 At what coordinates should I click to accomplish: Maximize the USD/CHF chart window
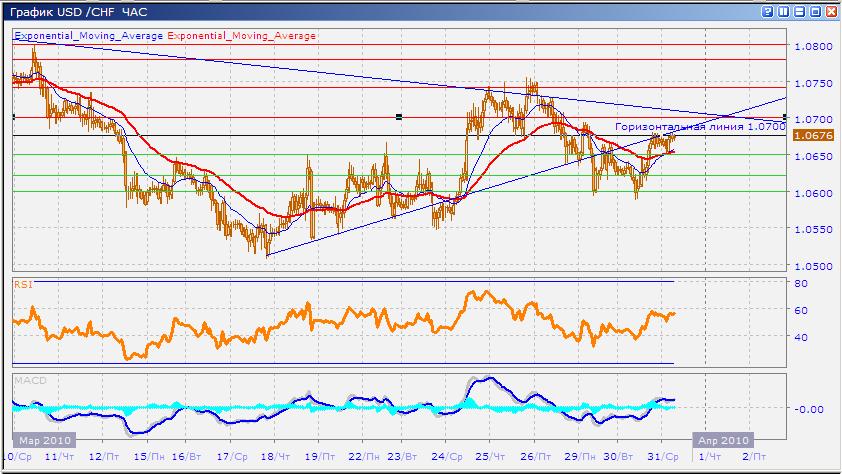[x=815, y=11]
